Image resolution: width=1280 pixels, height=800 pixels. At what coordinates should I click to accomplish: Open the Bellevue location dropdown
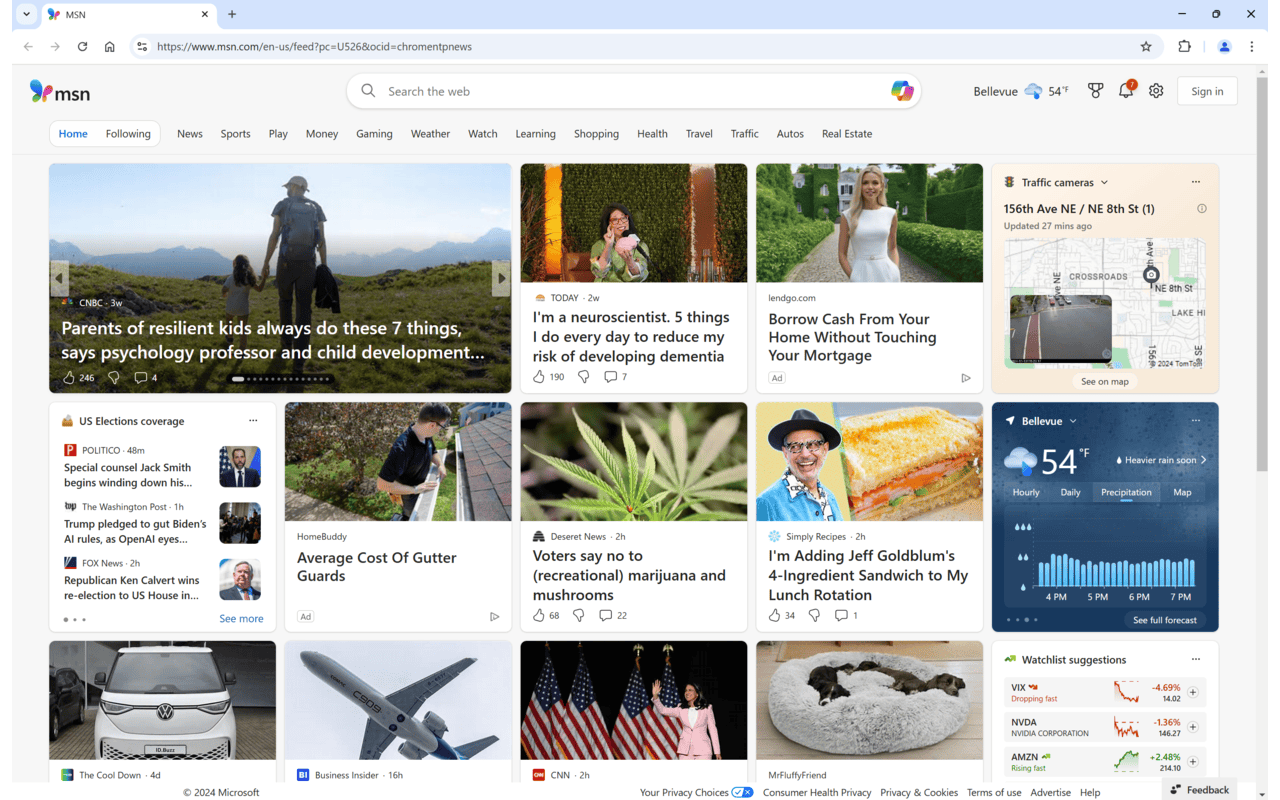(1073, 421)
